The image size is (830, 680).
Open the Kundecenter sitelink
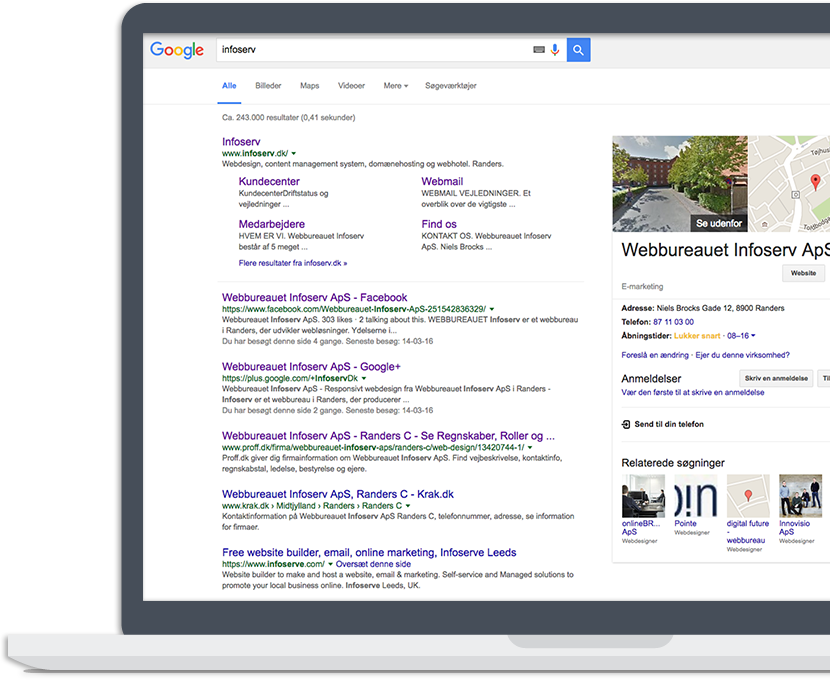[x=269, y=182]
